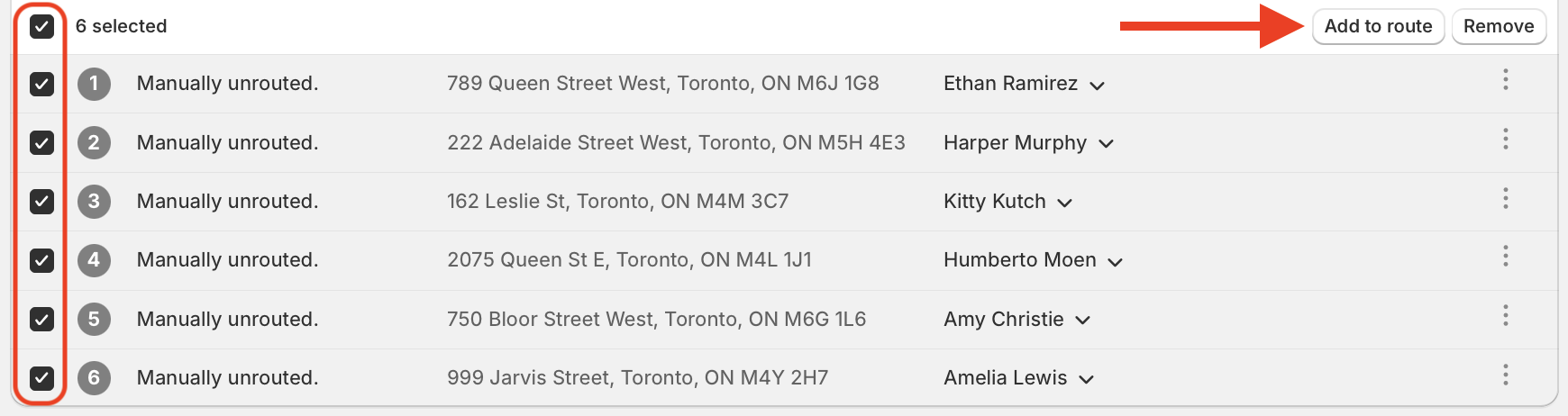This screenshot has width=1568, height=416.
Task: Open three-dot menu for 750 Bloor Street West
Action: tap(1505, 316)
